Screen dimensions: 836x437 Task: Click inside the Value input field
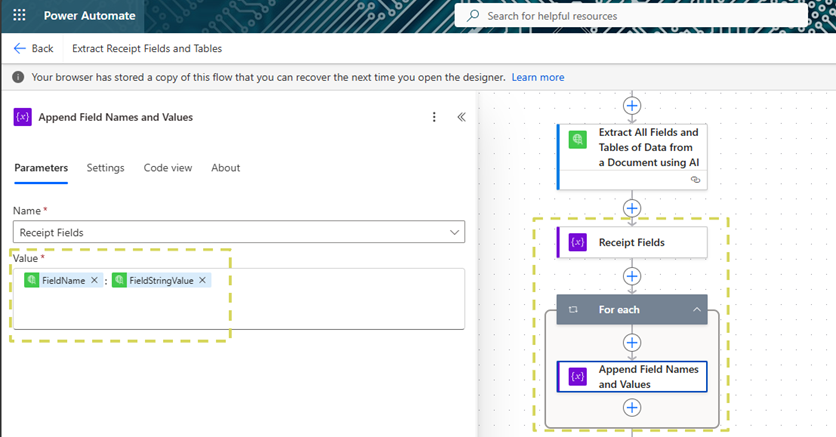(x=300, y=310)
